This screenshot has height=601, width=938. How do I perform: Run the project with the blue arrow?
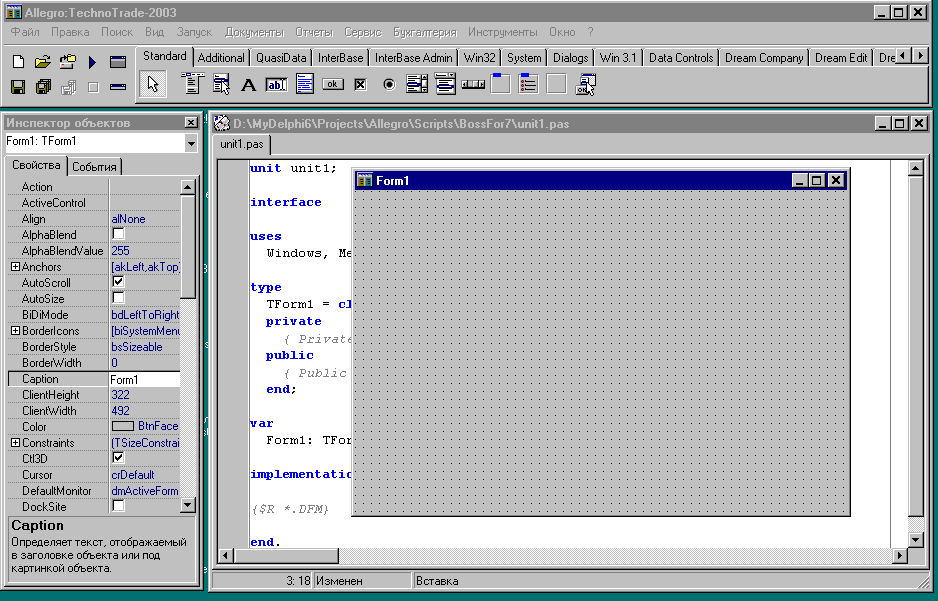[x=92, y=62]
